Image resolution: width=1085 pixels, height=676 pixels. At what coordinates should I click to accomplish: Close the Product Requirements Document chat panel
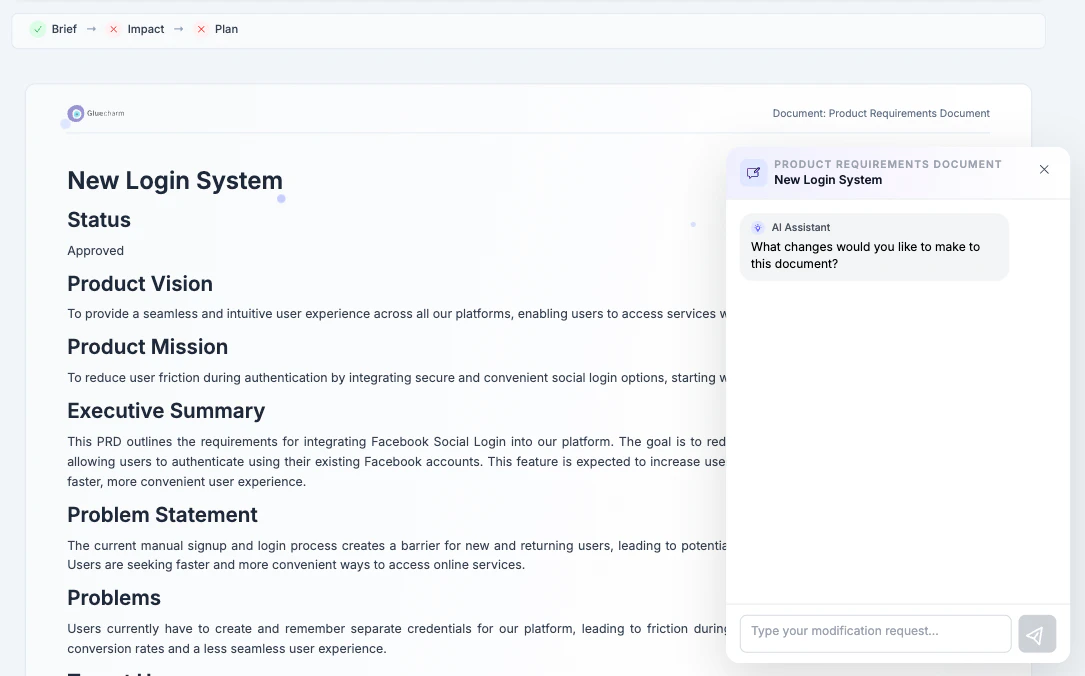click(x=1044, y=170)
